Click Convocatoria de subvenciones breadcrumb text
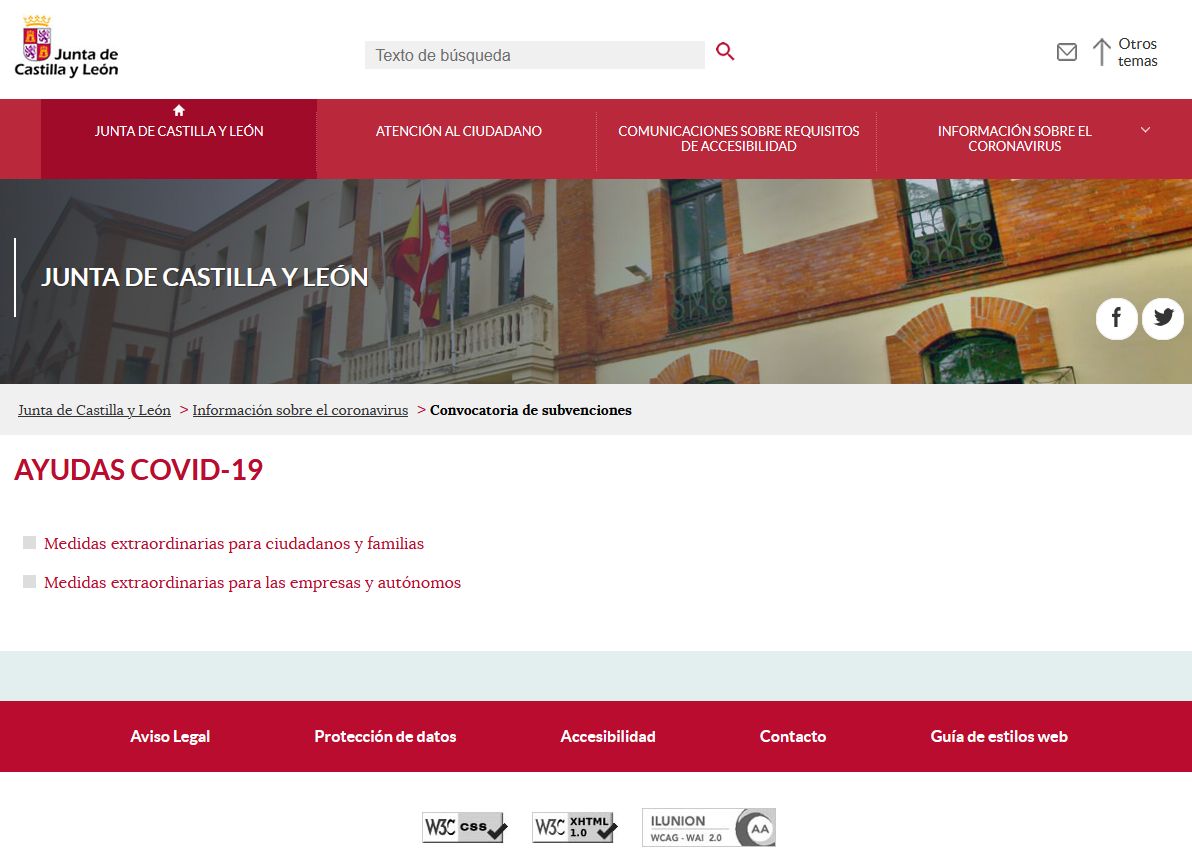Viewport: 1192px width, 863px height. [531, 410]
